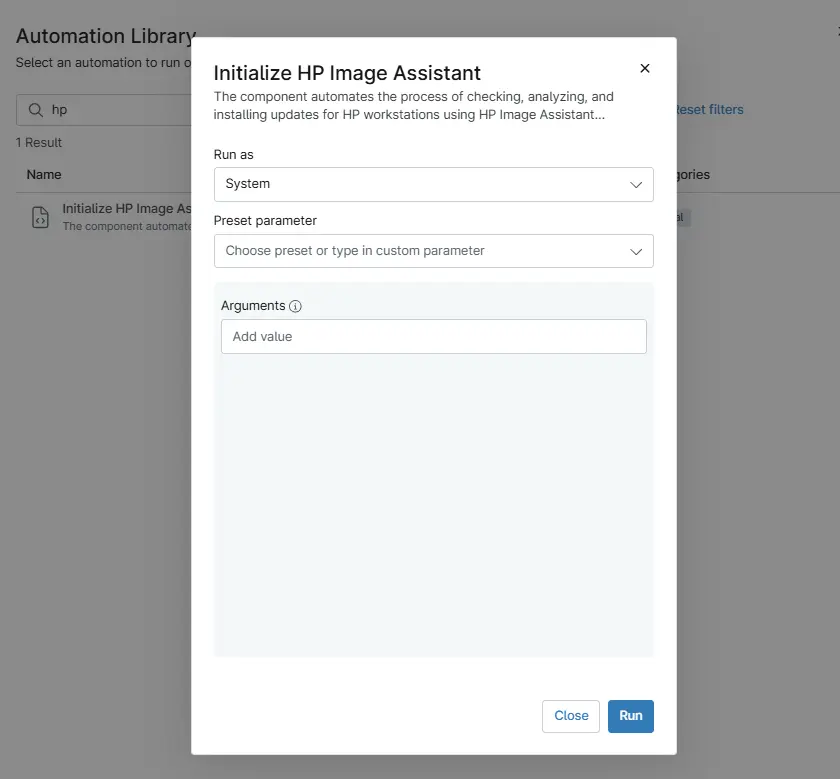
Task: Close the Initialize HP Image Assistant dialog
Action: click(644, 69)
